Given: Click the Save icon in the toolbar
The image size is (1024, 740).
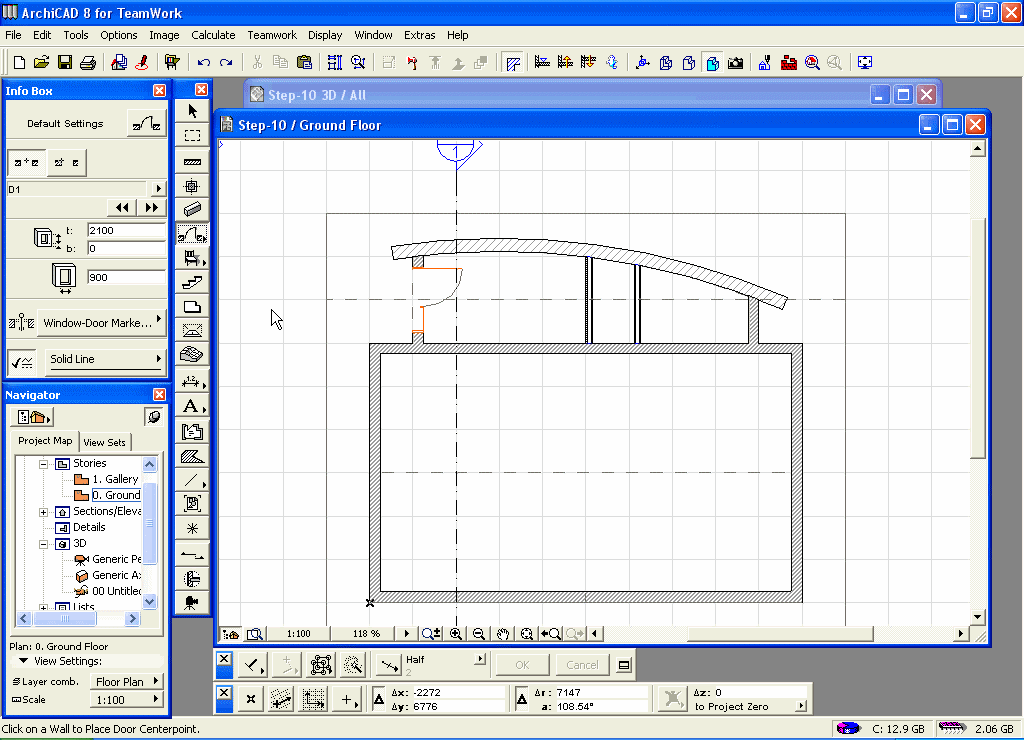Looking at the screenshot, I should [65, 62].
